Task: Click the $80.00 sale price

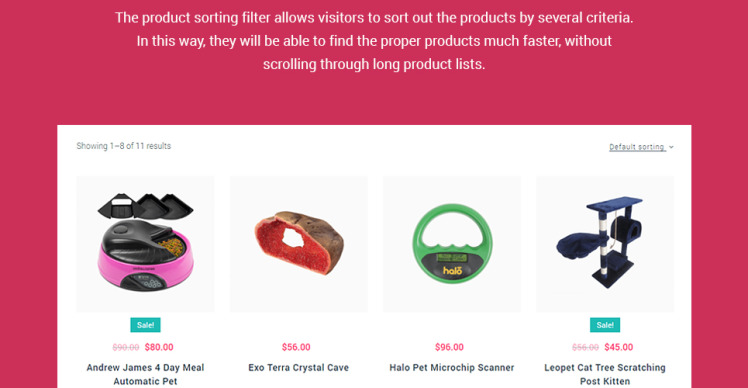Action: coord(159,347)
